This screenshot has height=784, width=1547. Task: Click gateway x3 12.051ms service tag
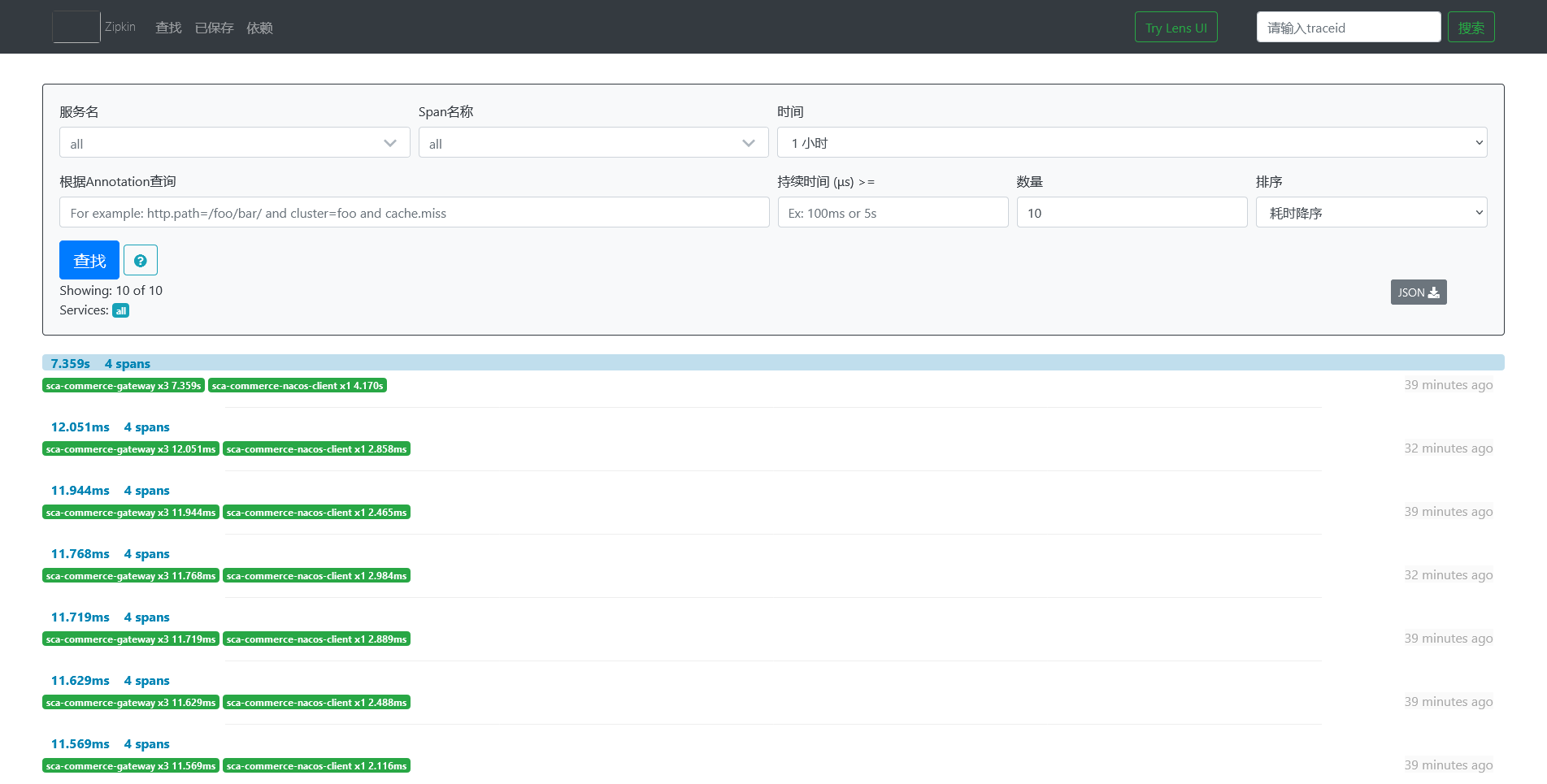(x=131, y=448)
